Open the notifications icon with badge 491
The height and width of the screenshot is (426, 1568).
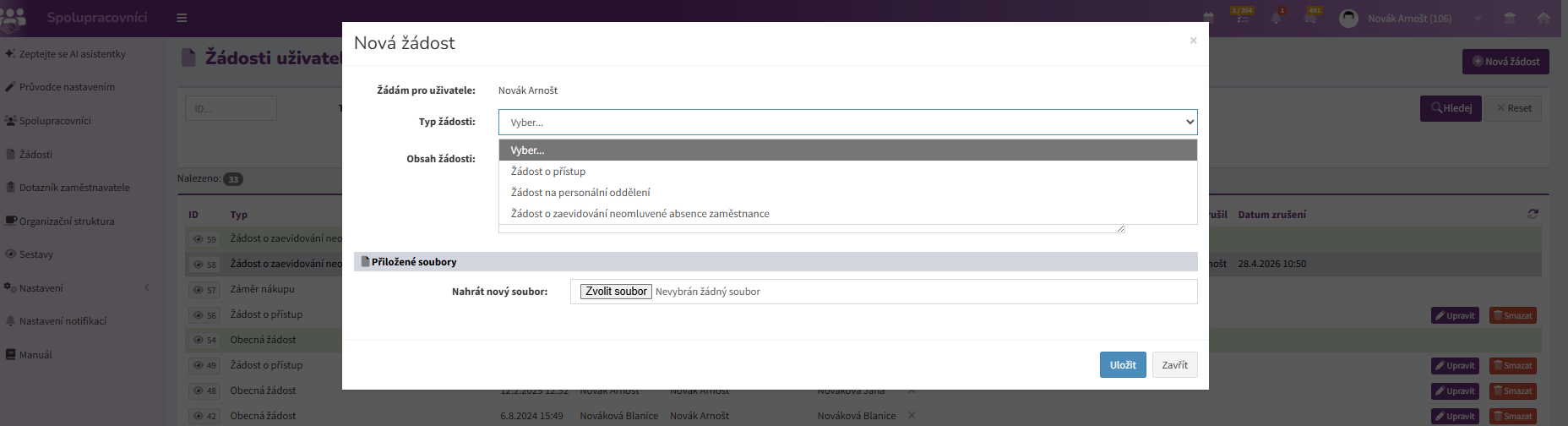[1311, 17]
